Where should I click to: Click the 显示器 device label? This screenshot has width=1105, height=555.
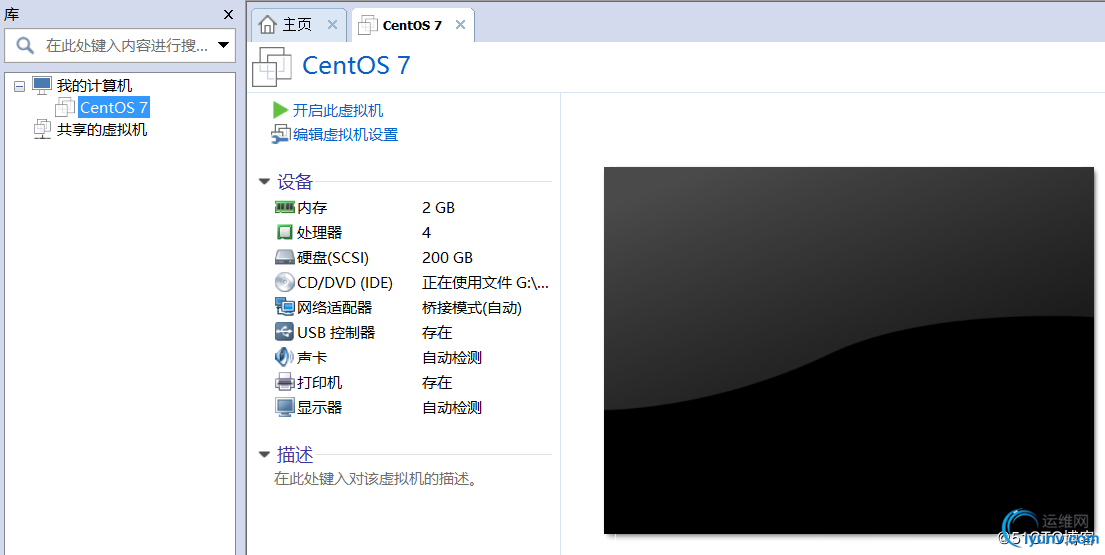[319, 407]
